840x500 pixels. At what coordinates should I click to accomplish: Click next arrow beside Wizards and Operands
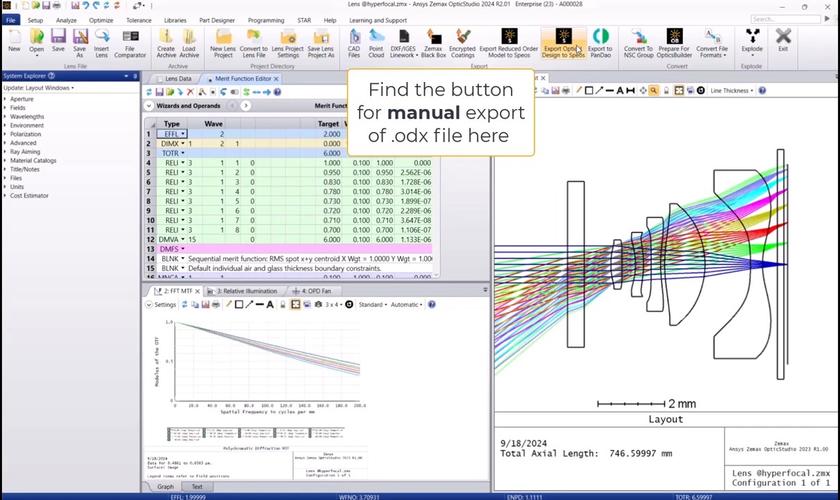pos(245,106)
